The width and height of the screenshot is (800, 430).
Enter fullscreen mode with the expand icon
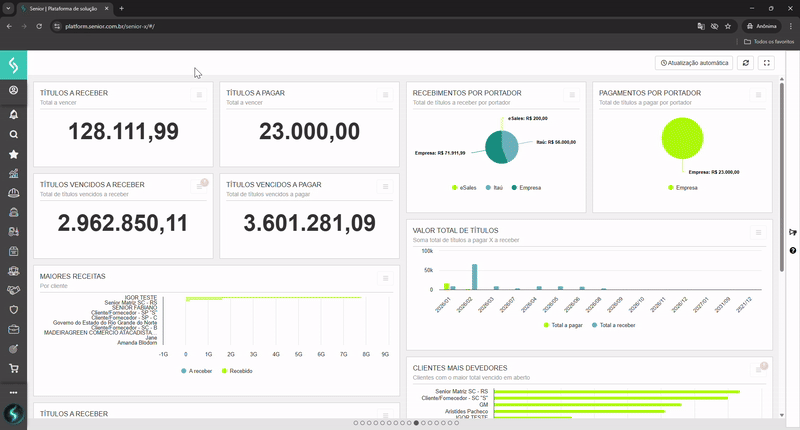click(x=767, y=63)
